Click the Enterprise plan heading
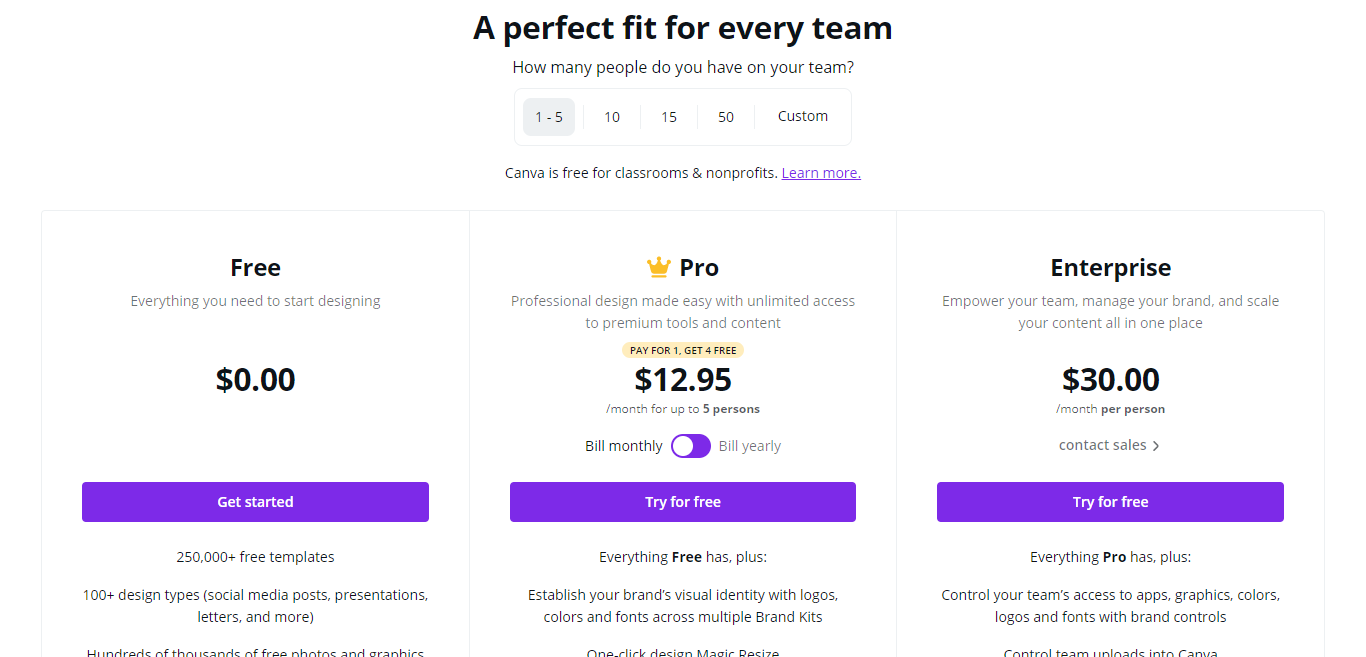This screenshot has width=1366, height=657. [1110, 267]
